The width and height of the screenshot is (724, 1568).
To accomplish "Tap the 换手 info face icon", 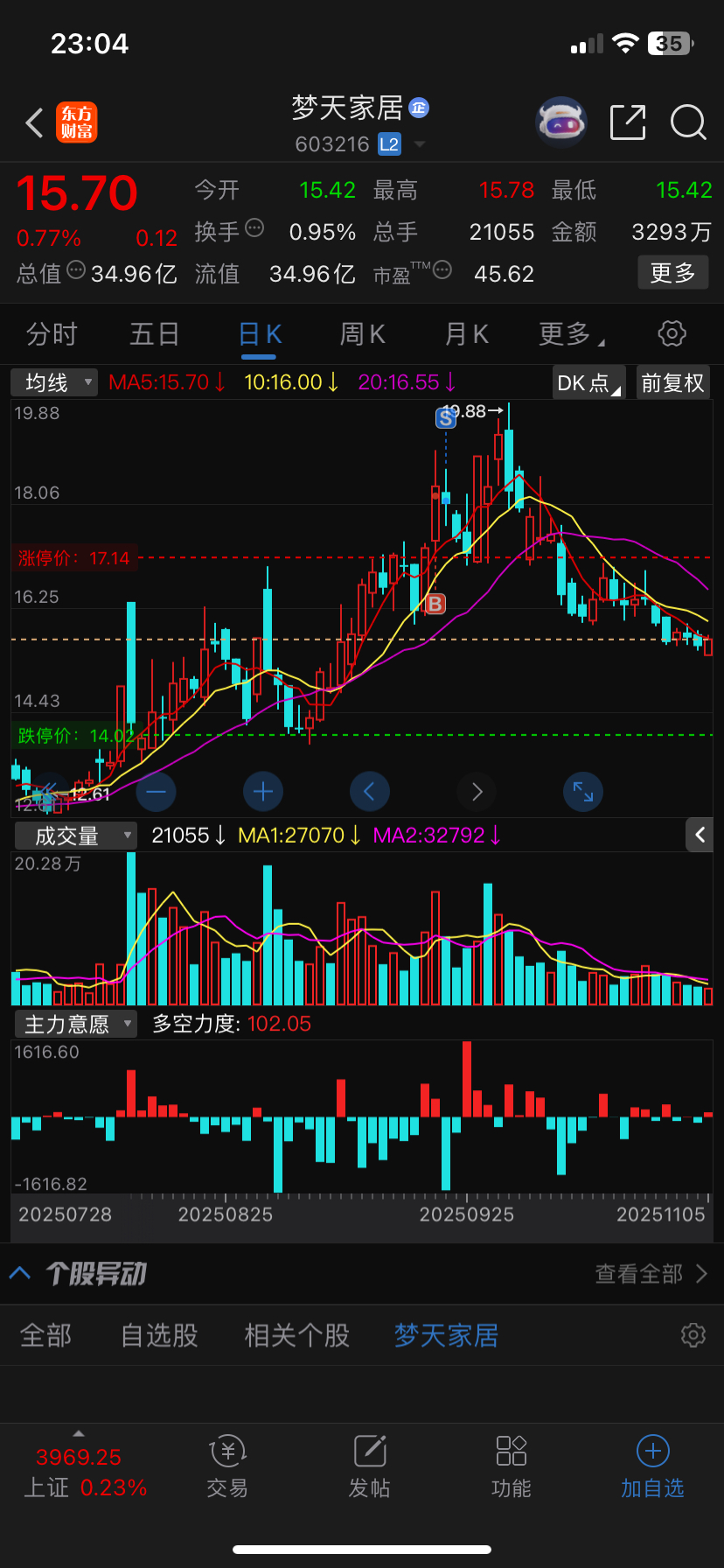I will (254, 228).
